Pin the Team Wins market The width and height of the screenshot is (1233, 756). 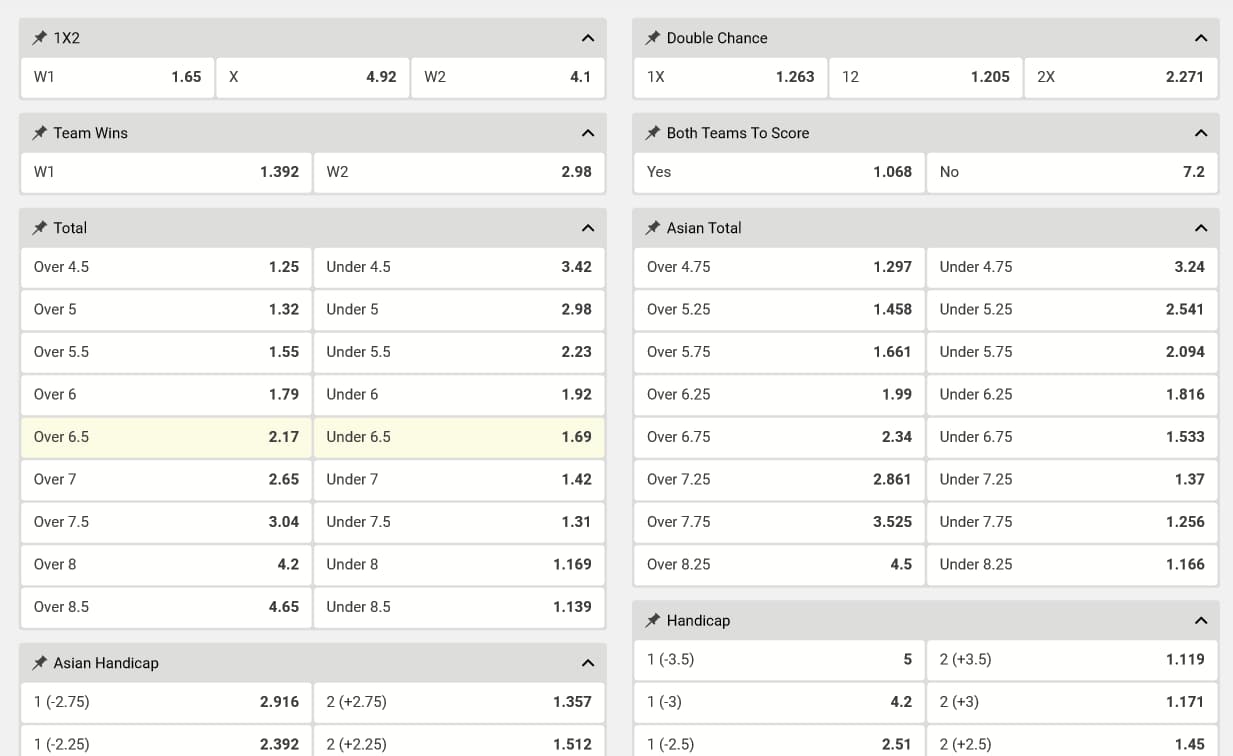pyautogui.click(x=40, y=133)
